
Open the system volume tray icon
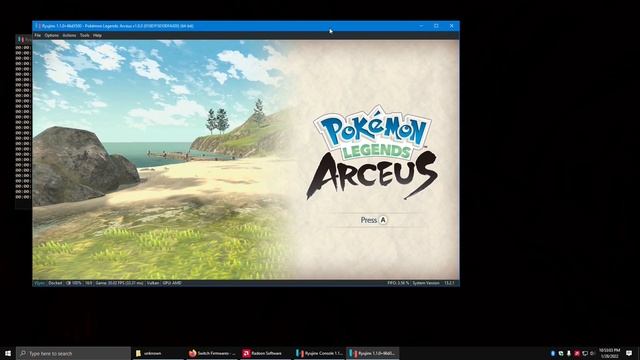pyautogui.click(x=592, y=353)
